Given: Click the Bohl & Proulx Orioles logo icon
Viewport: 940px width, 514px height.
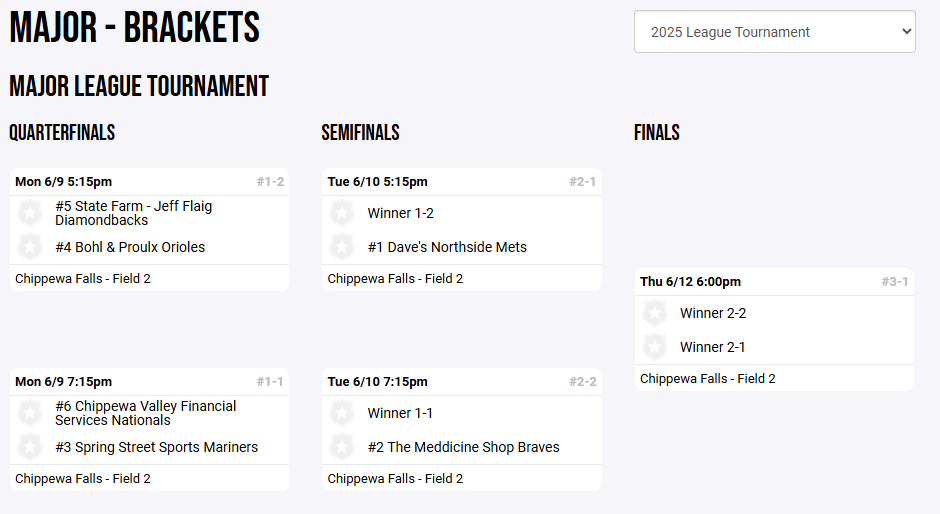Looking at the screenshot, I should tap(30, 247).
